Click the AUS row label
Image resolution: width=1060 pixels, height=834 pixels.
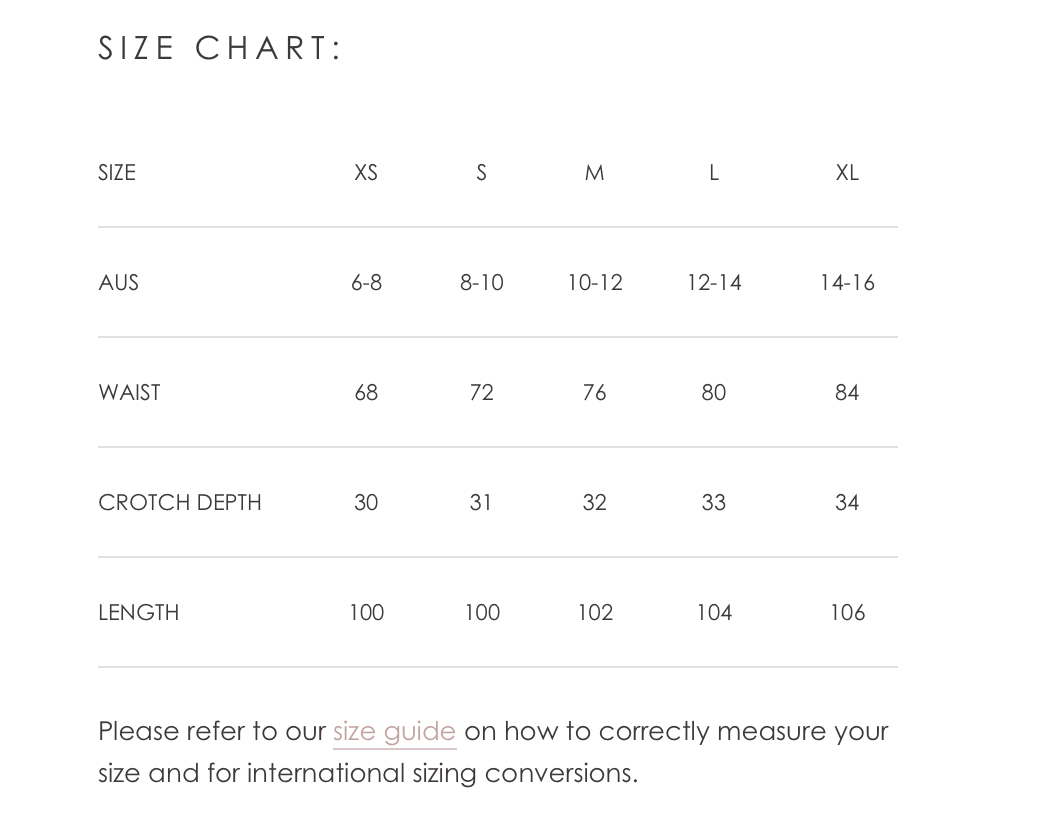118,283
